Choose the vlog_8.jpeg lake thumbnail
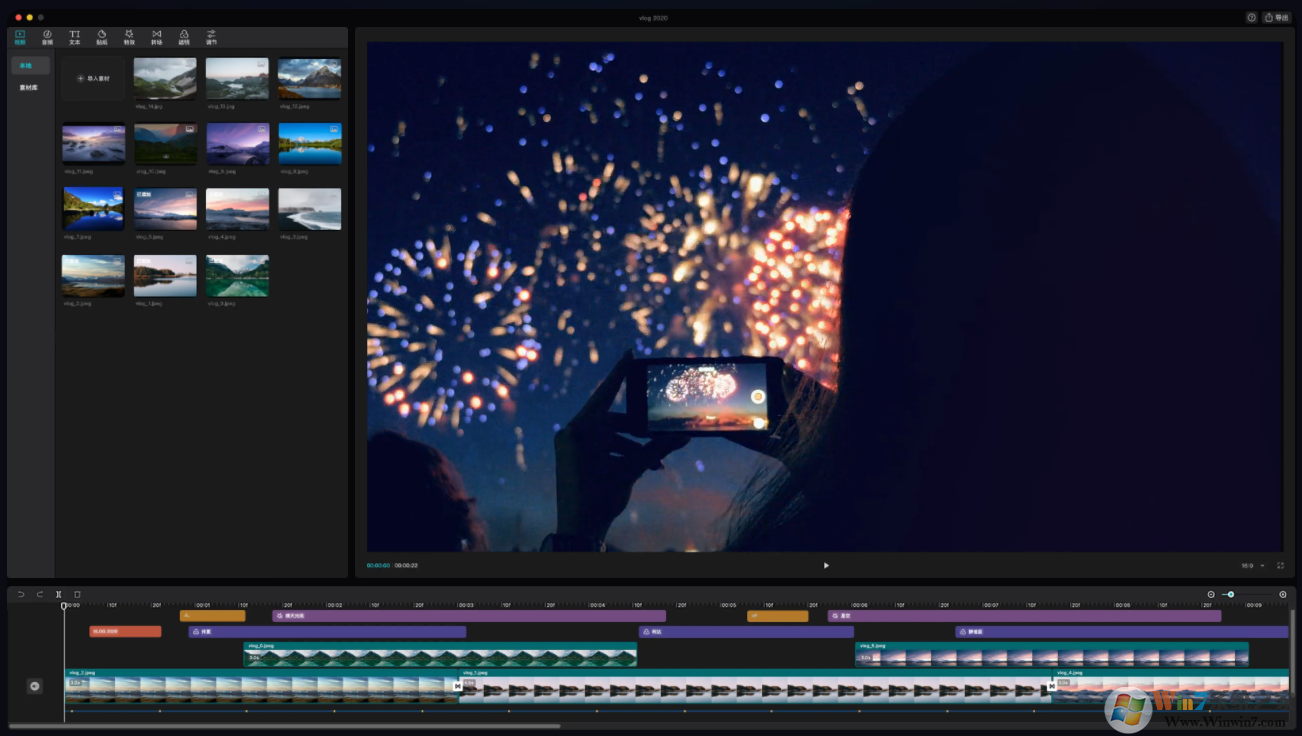 (x=309, y=144)
